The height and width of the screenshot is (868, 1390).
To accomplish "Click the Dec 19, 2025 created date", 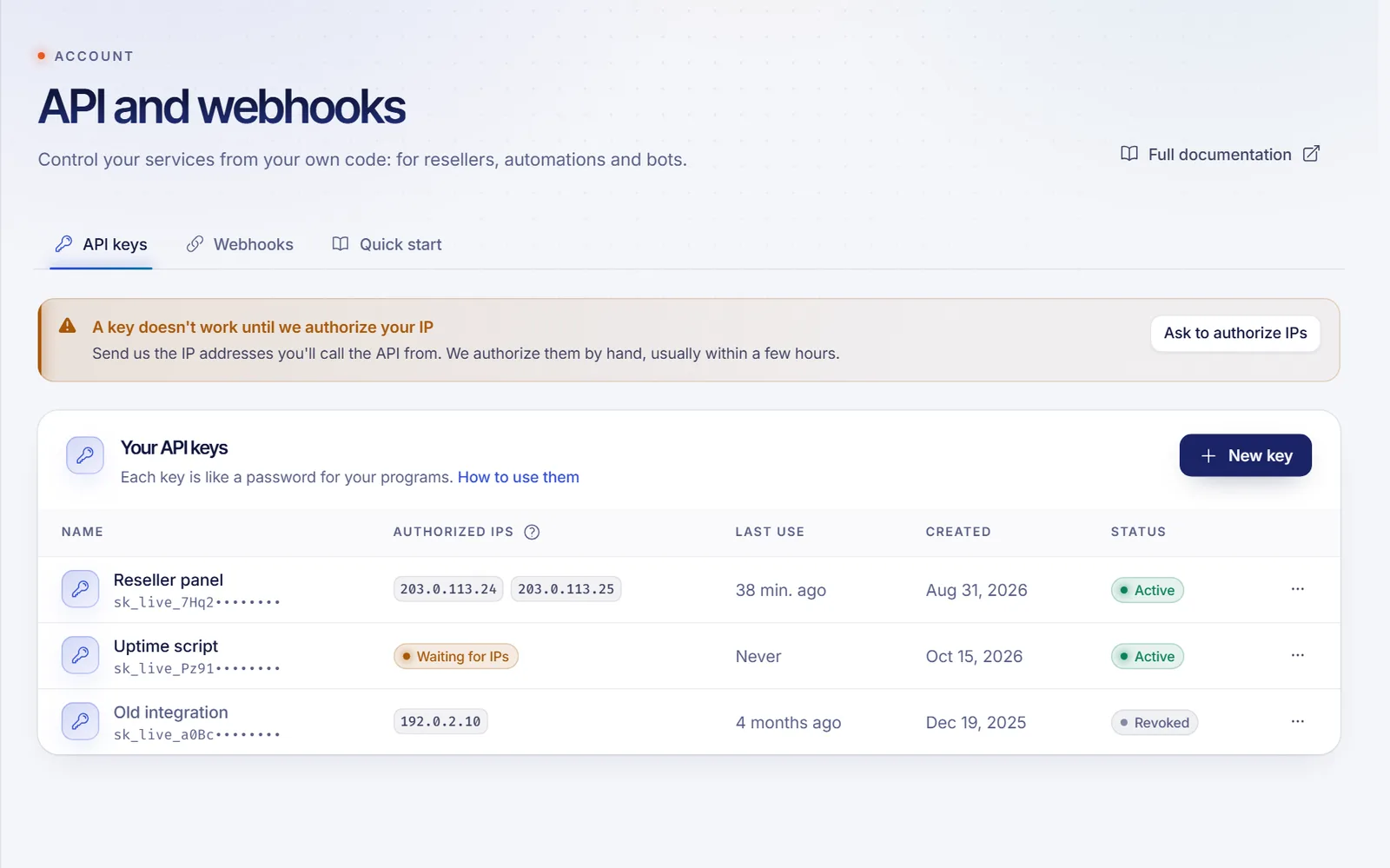I will pos(976,722).
